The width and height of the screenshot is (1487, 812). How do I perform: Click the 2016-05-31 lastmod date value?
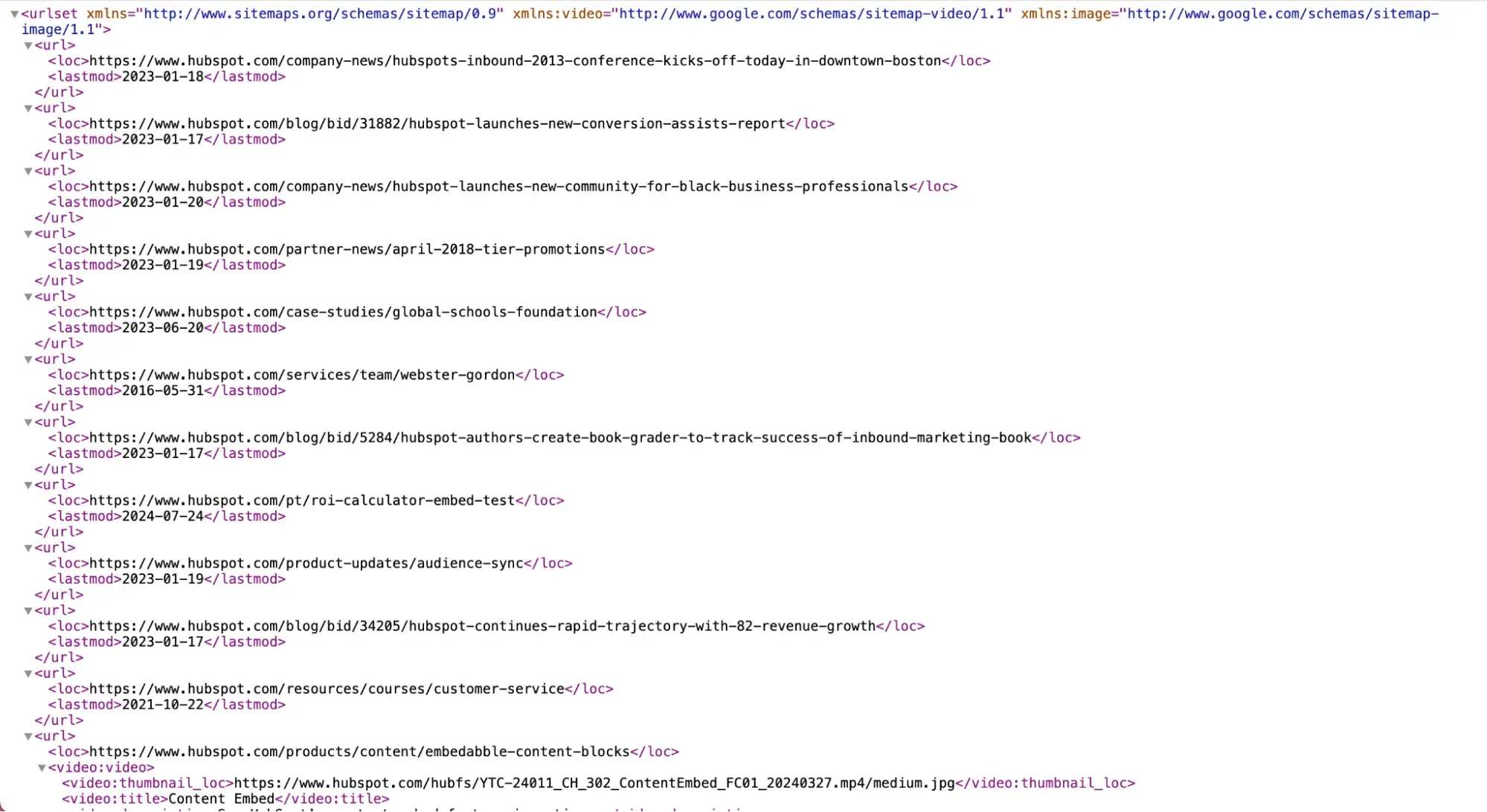(x=162, y=390)
